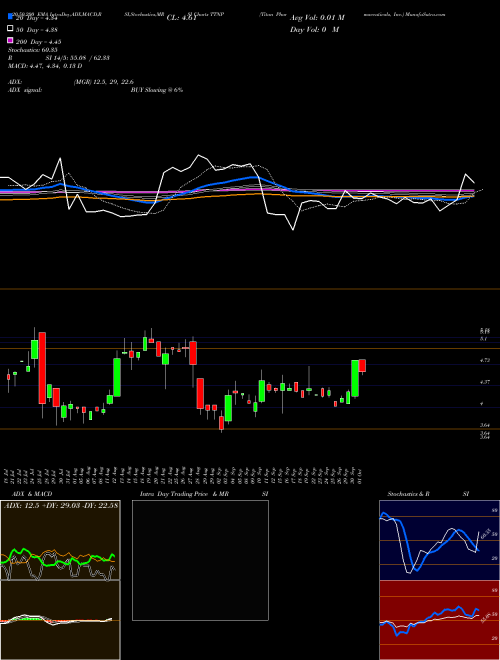The image size is (500, 660).
Task: Click the 4.37 price axis label
Action: (x=484, y=382)
